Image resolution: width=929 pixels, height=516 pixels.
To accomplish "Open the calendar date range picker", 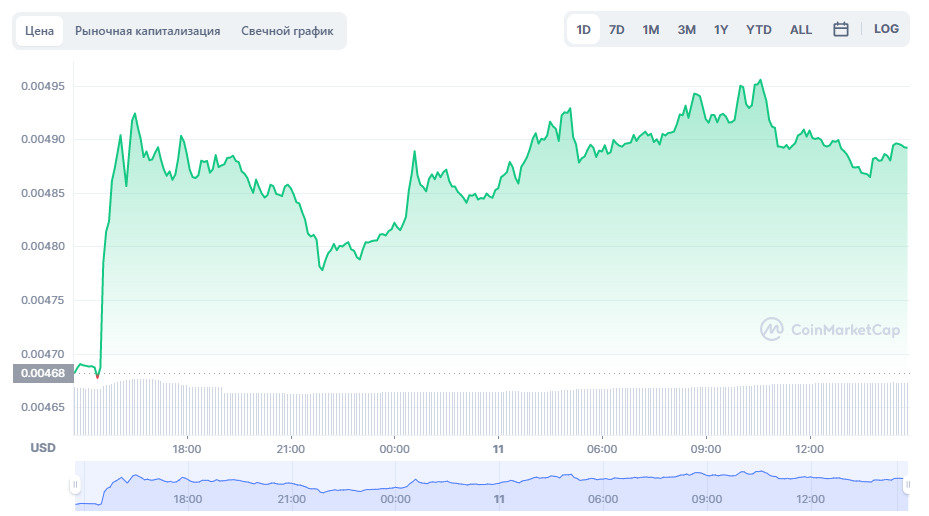I will pyautogui.click(x=841, y=29).
